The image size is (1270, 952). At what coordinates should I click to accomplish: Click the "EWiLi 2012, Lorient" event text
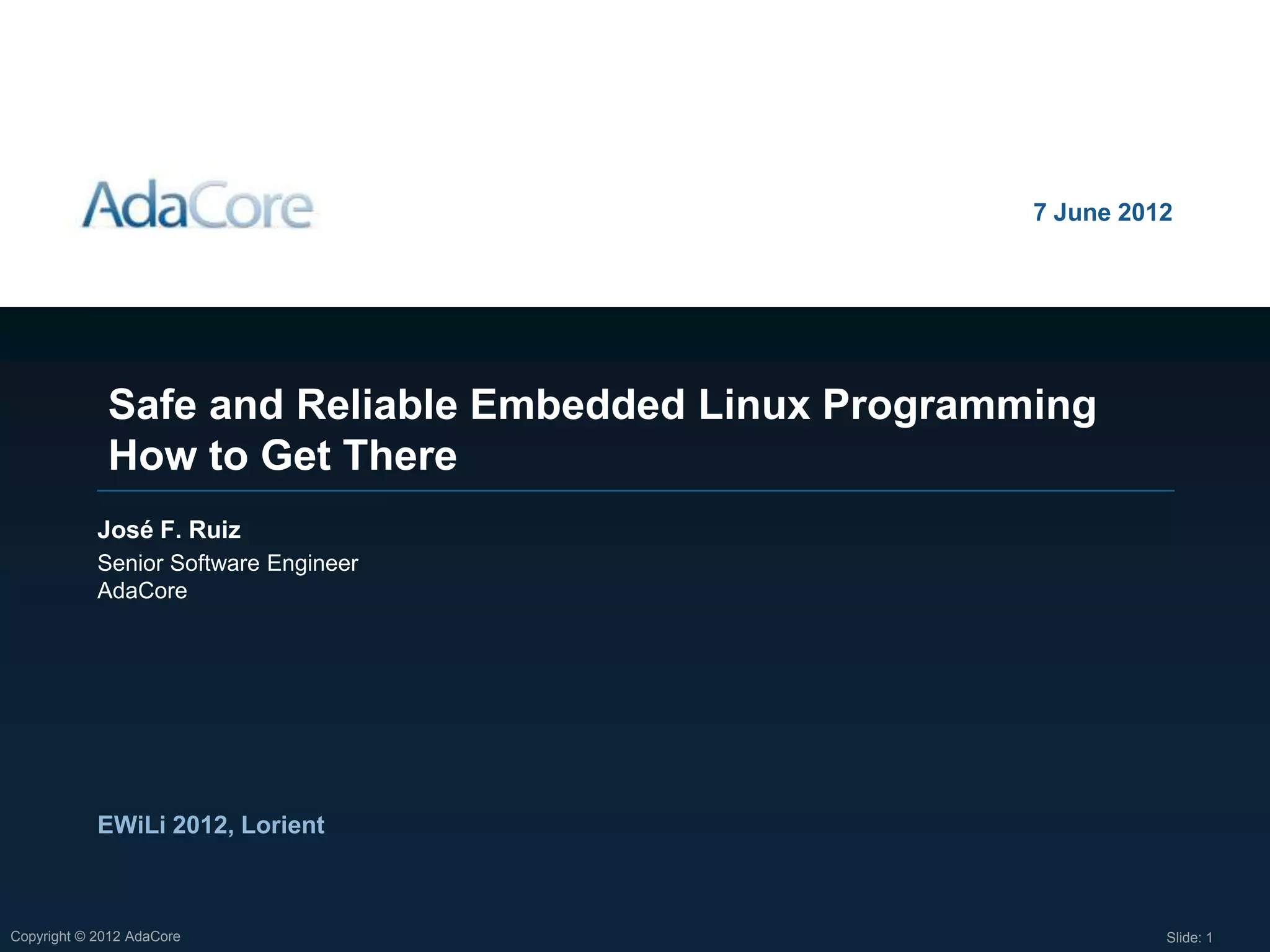(211, 825)
